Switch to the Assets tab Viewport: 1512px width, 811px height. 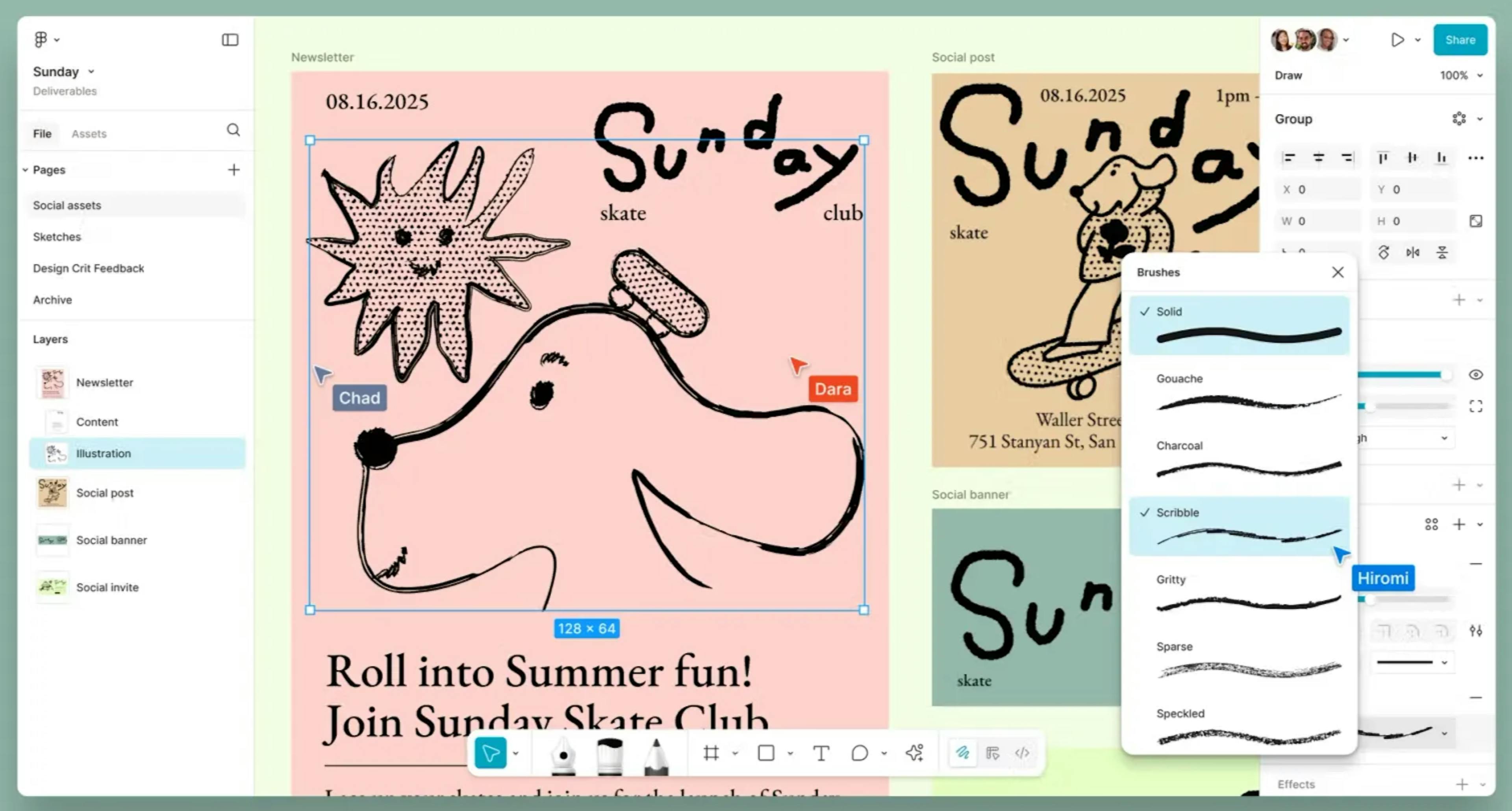coord(89,134)
